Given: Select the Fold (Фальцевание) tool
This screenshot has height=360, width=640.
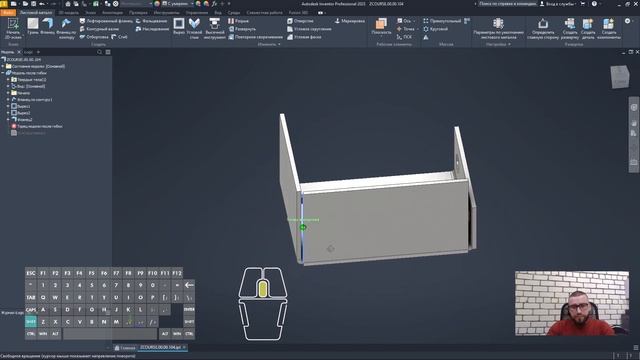Looking at the screenshot, I should pos(151,21).
